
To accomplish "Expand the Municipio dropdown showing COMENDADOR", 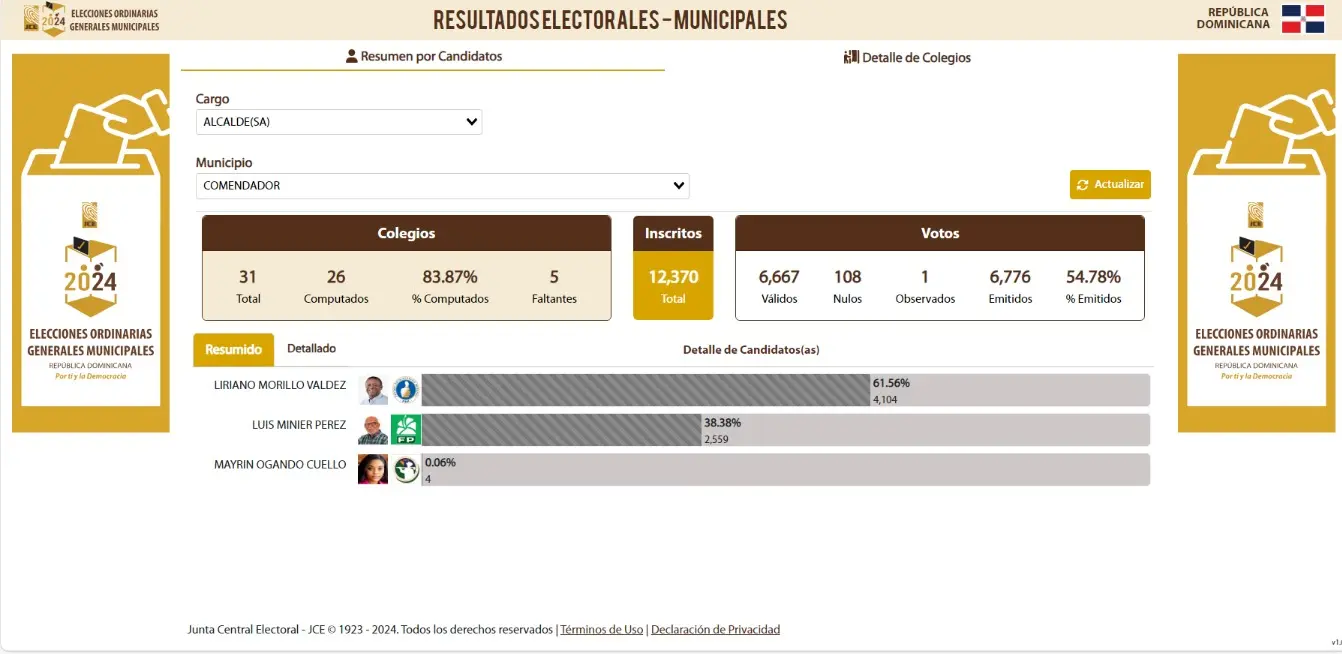I will 442,186.
